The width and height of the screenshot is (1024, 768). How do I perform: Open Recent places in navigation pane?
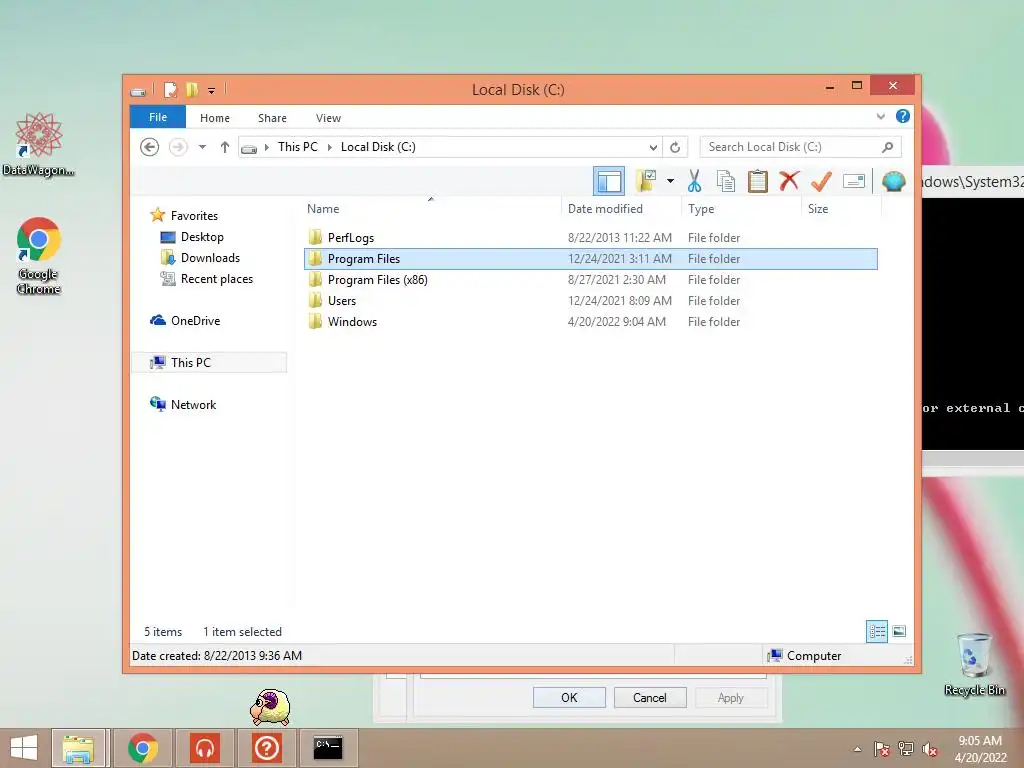[216, 279]
